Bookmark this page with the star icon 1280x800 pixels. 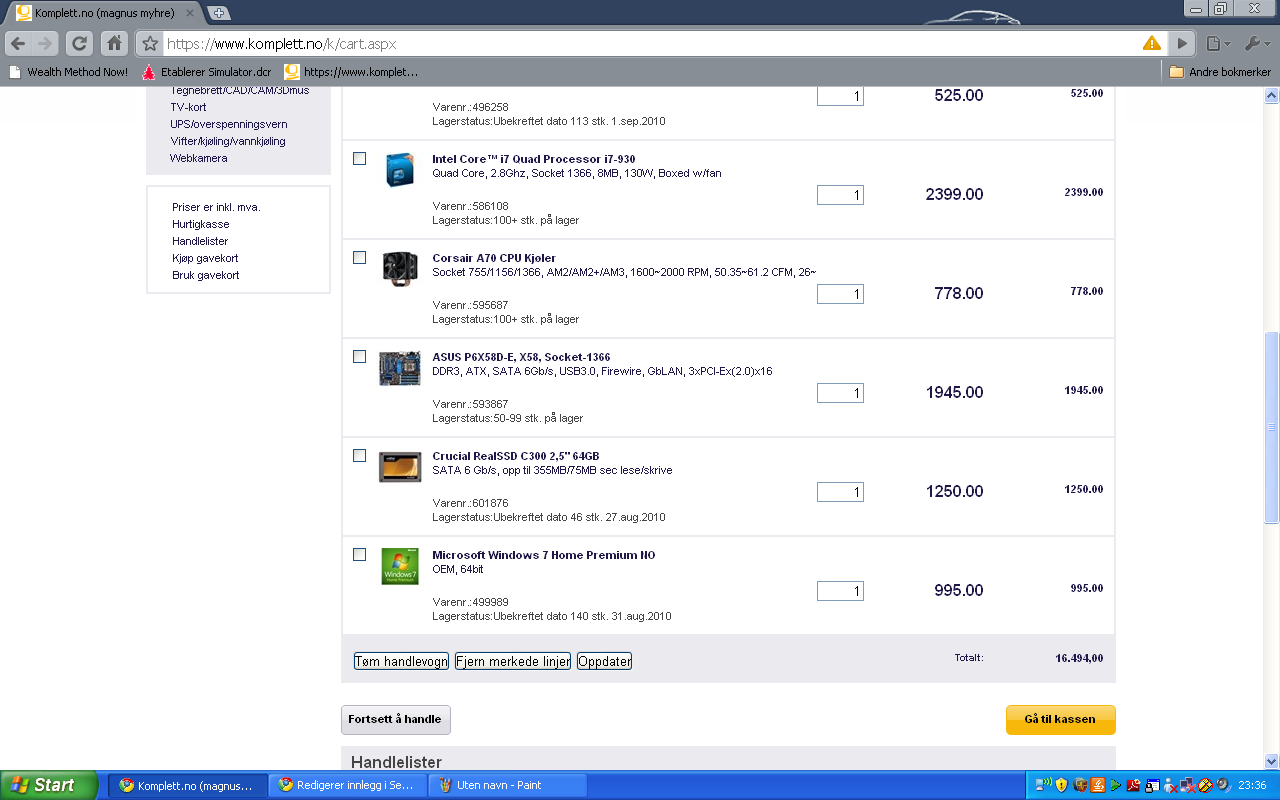pos(150,44)
